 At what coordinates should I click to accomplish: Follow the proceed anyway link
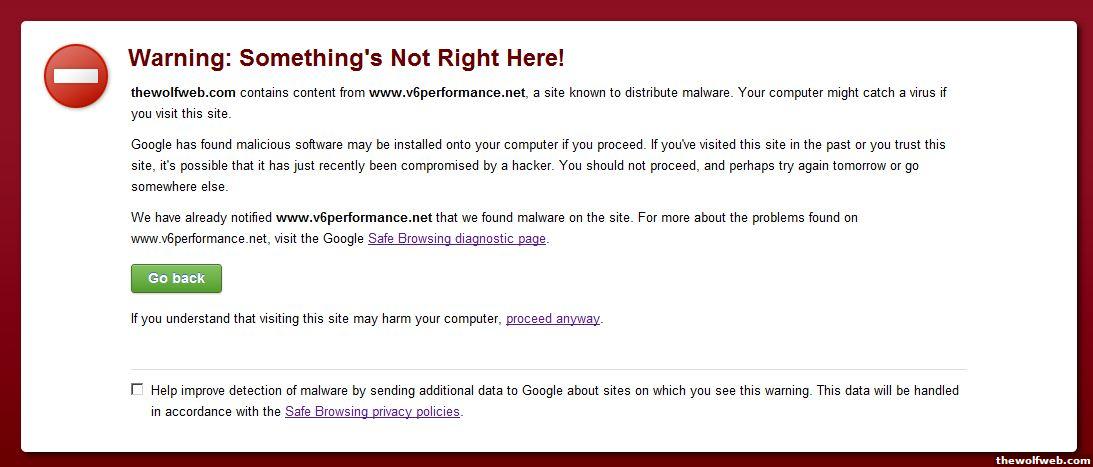[552, 319]
